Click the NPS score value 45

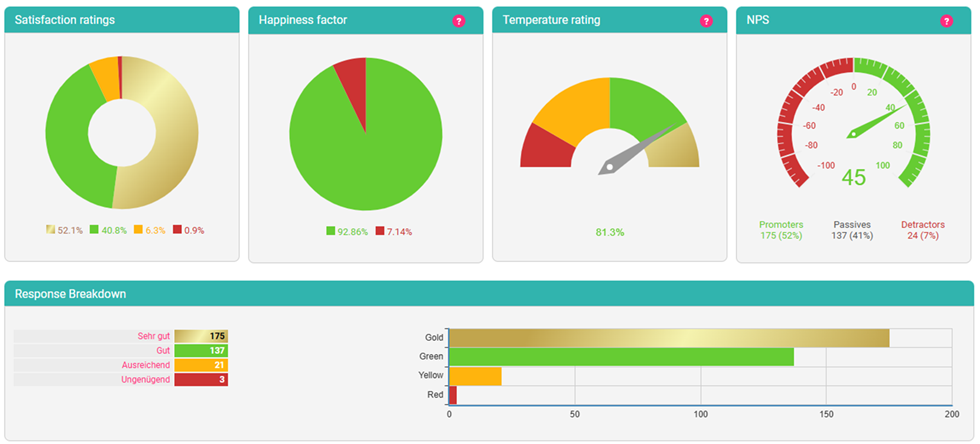[854, 177]
